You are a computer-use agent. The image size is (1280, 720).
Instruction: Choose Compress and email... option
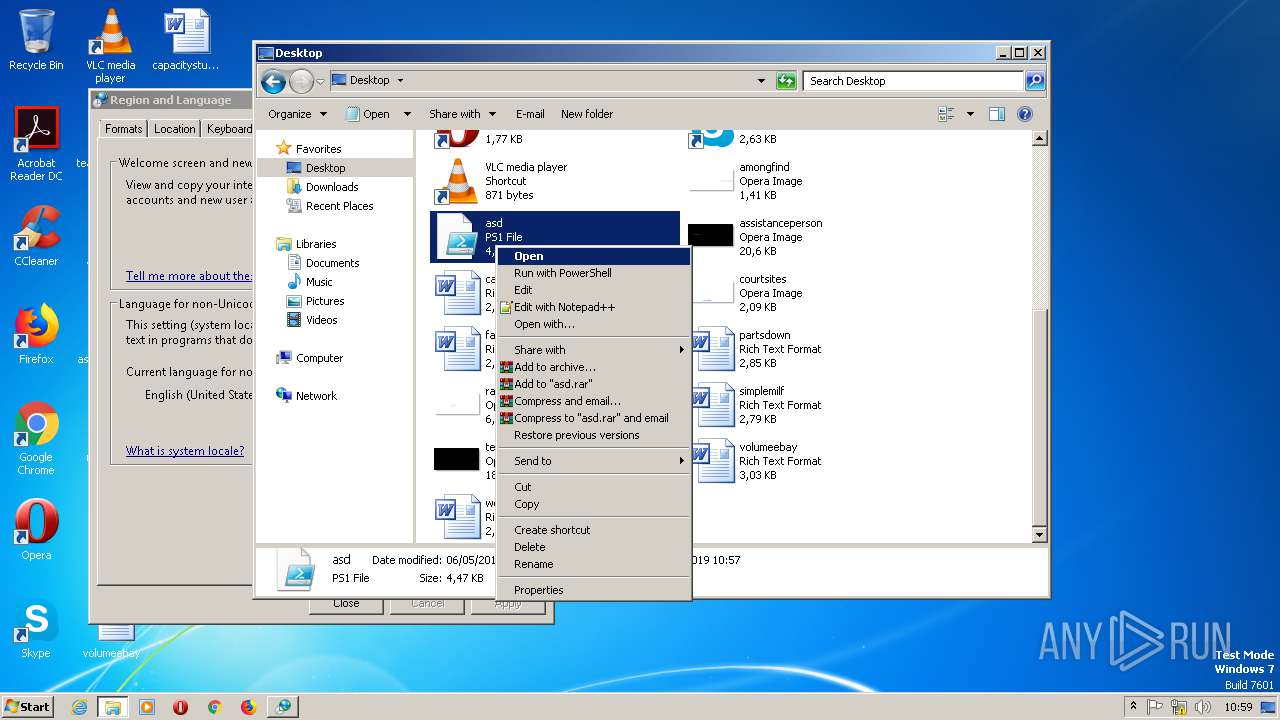pos(594,401)
